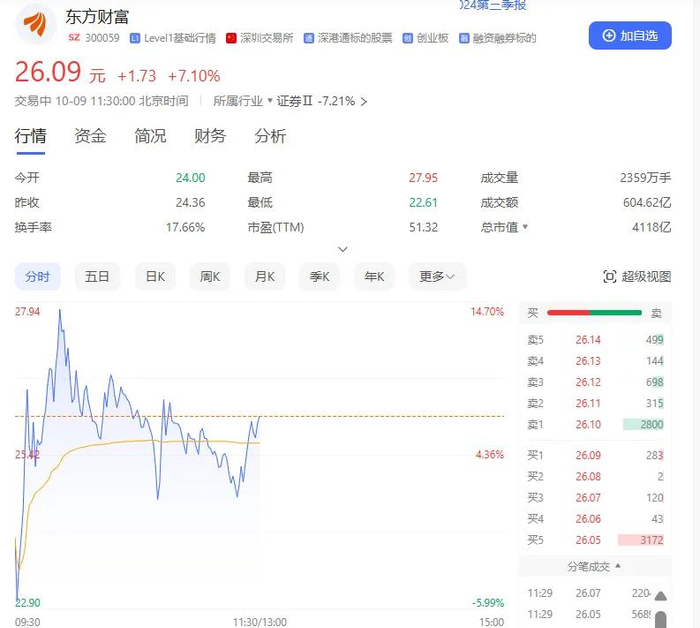This screenshot has width=700, height=628.
Task: Click the 买2 price 26.08
Action: (588, 477)
